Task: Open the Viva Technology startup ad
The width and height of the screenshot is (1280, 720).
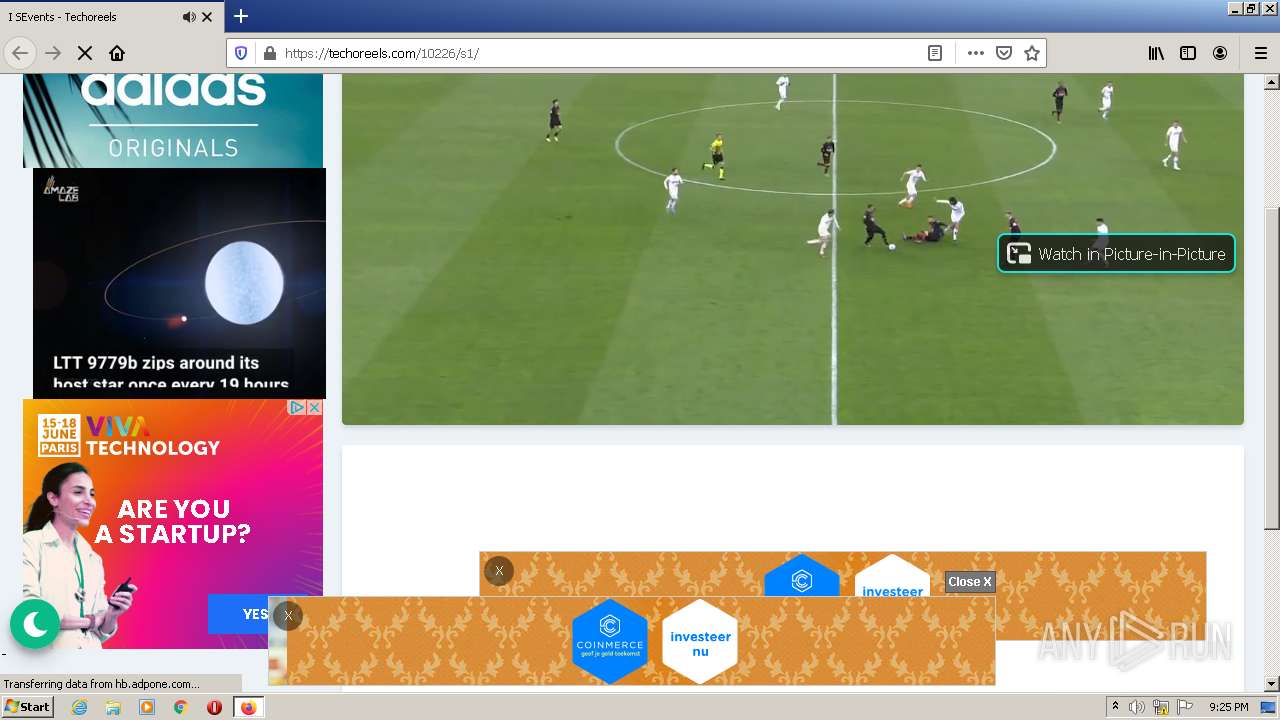Action: [x=173, y=522]
